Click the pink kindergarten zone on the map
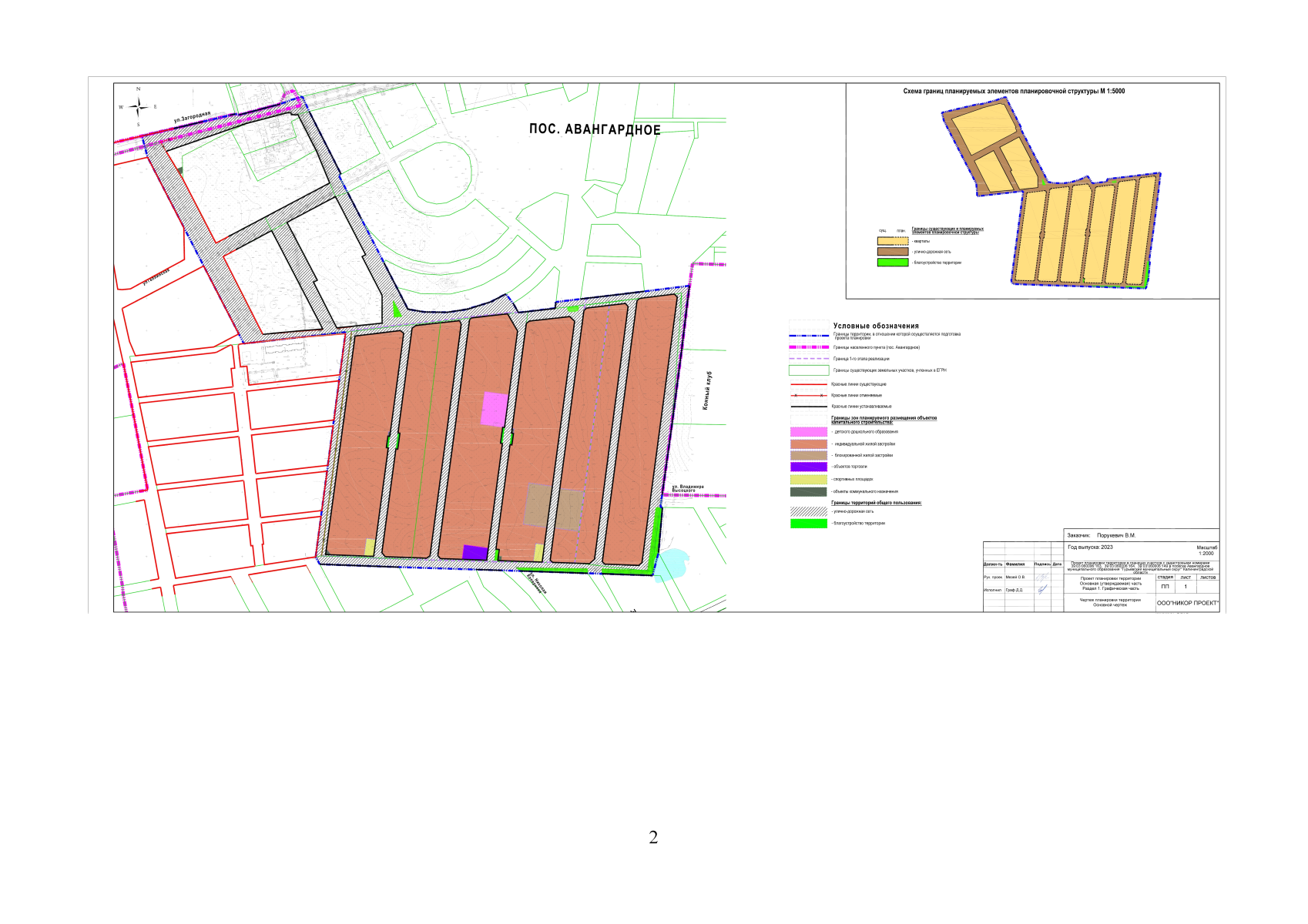 point(494,409)
